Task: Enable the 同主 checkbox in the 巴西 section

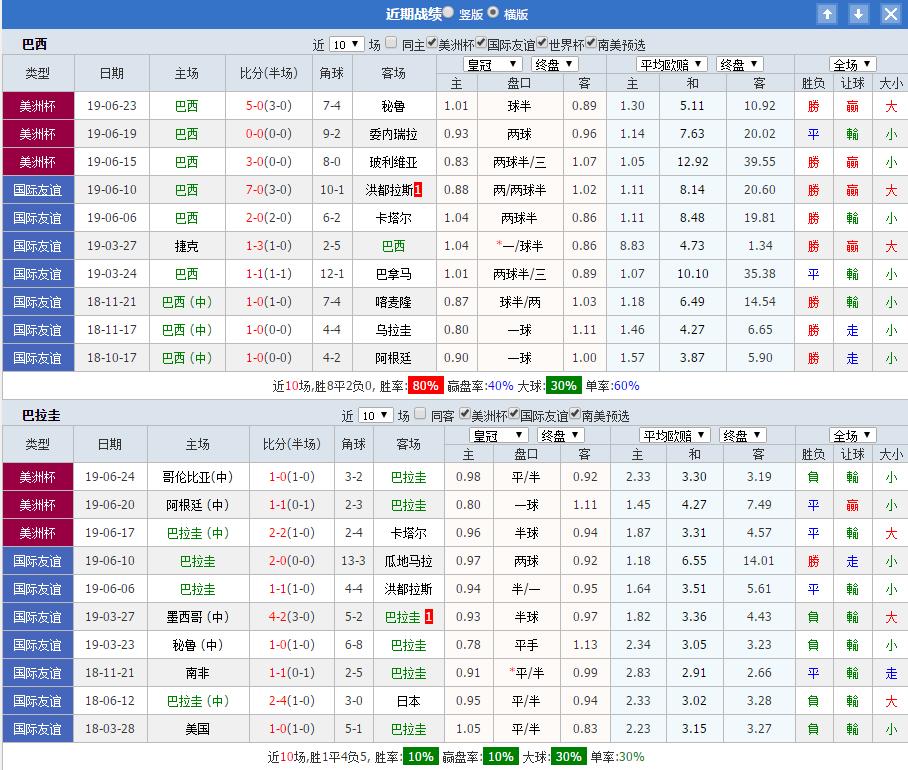Action: (x=390, y=43)
